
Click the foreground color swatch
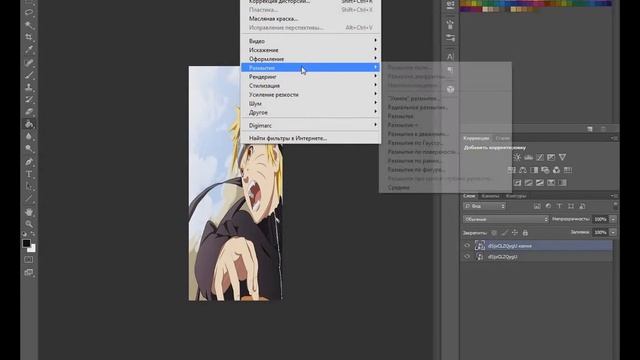click(27, 243)
